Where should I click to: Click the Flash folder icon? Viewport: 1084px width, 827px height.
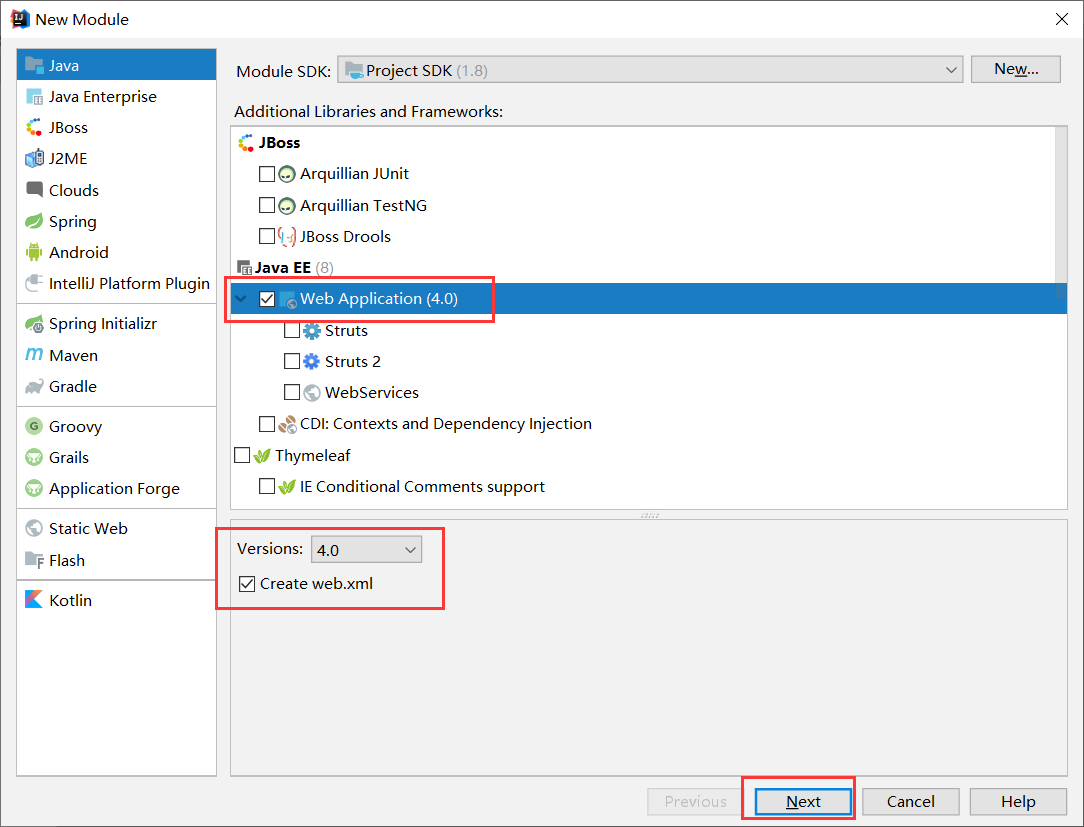(x=34, y=560)
